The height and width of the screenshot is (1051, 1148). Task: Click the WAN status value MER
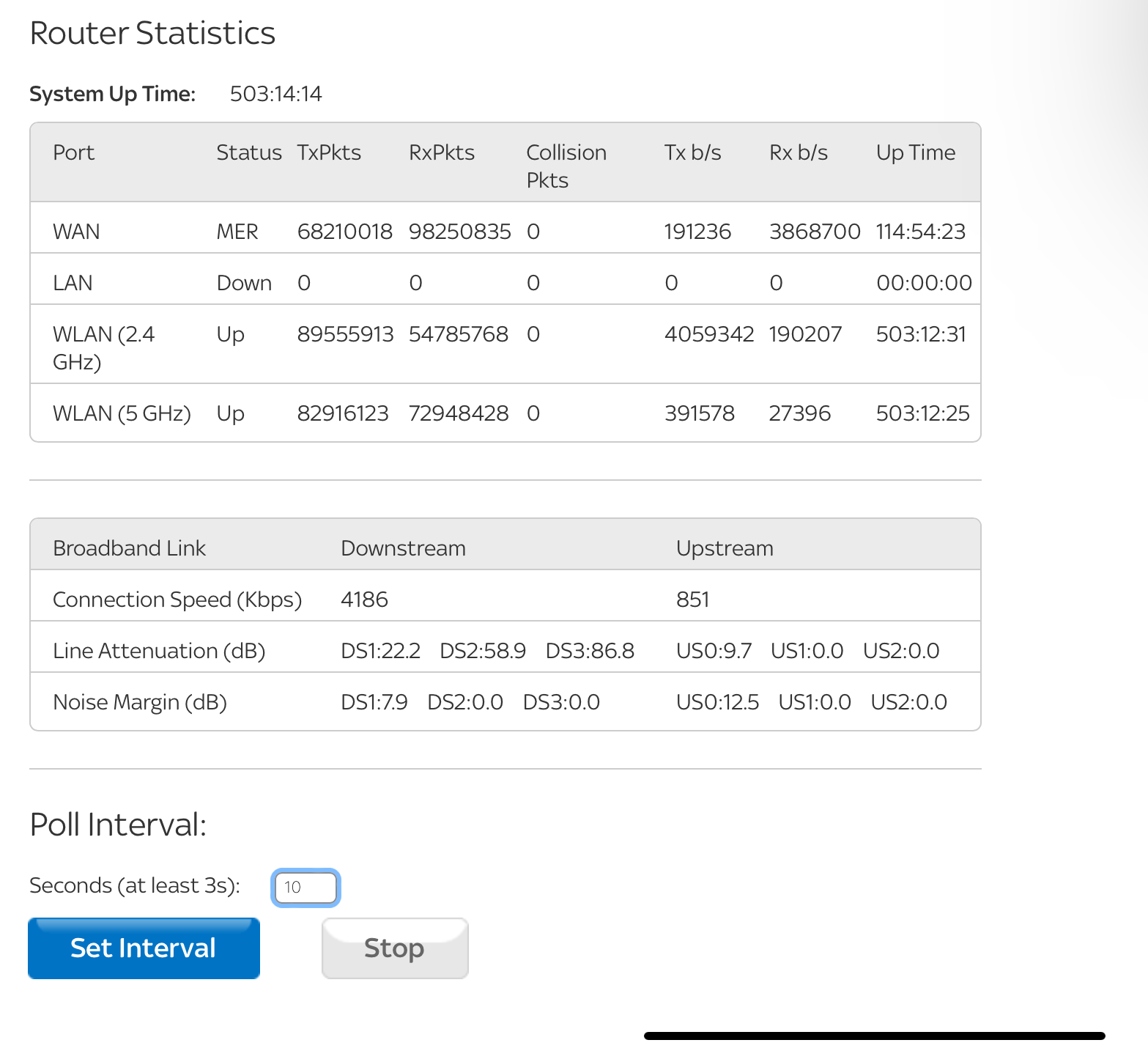click(x=237, y=232)
